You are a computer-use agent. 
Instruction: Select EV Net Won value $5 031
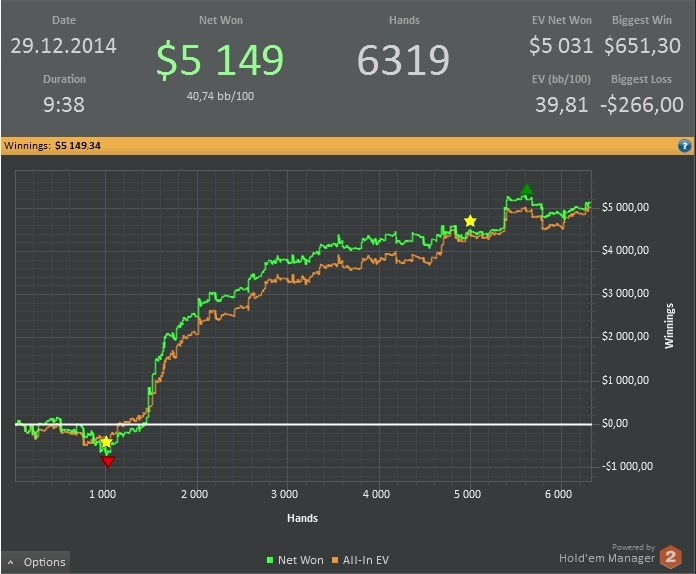[x=561, y=46]
